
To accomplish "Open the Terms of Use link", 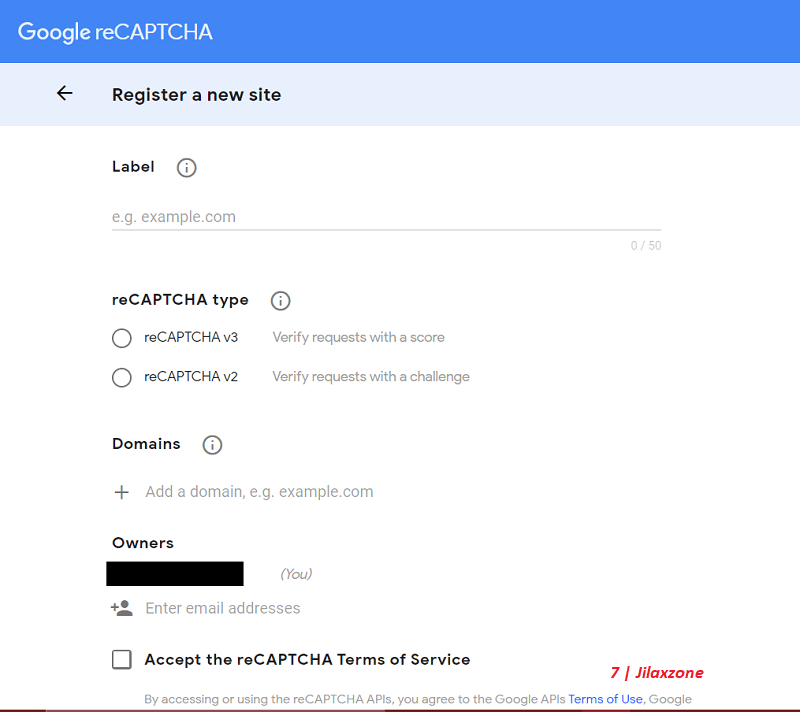I will 605,699.
